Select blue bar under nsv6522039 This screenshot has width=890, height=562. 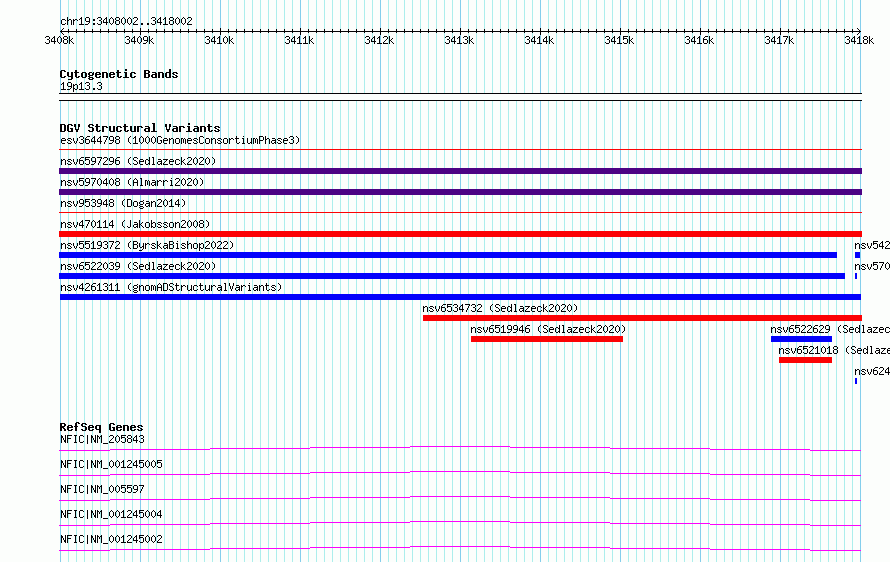tap(452, 276)
